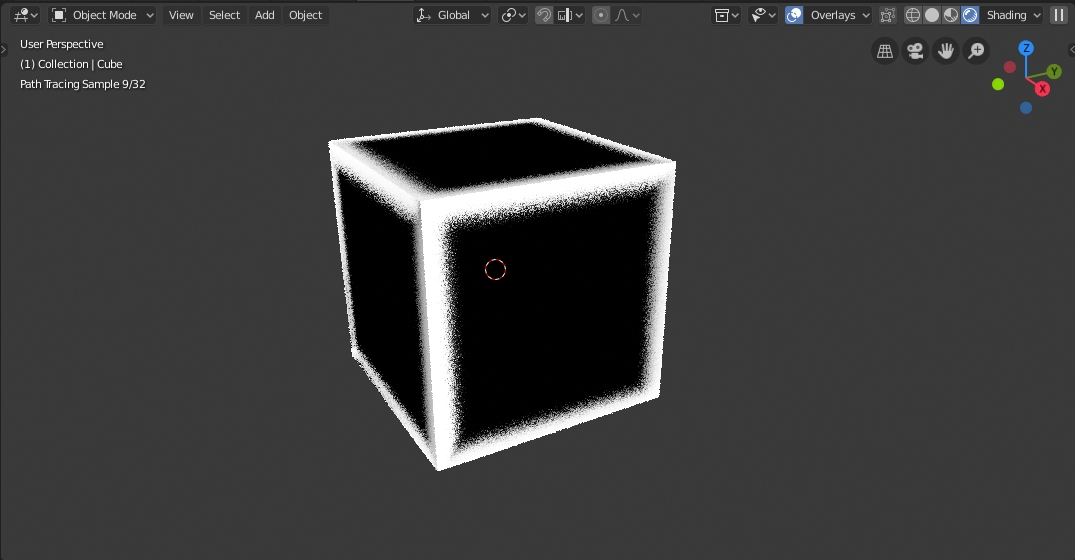Toggle X-ray mode icon
Viewport: 1075px width, 560px height.
[888, 15]
